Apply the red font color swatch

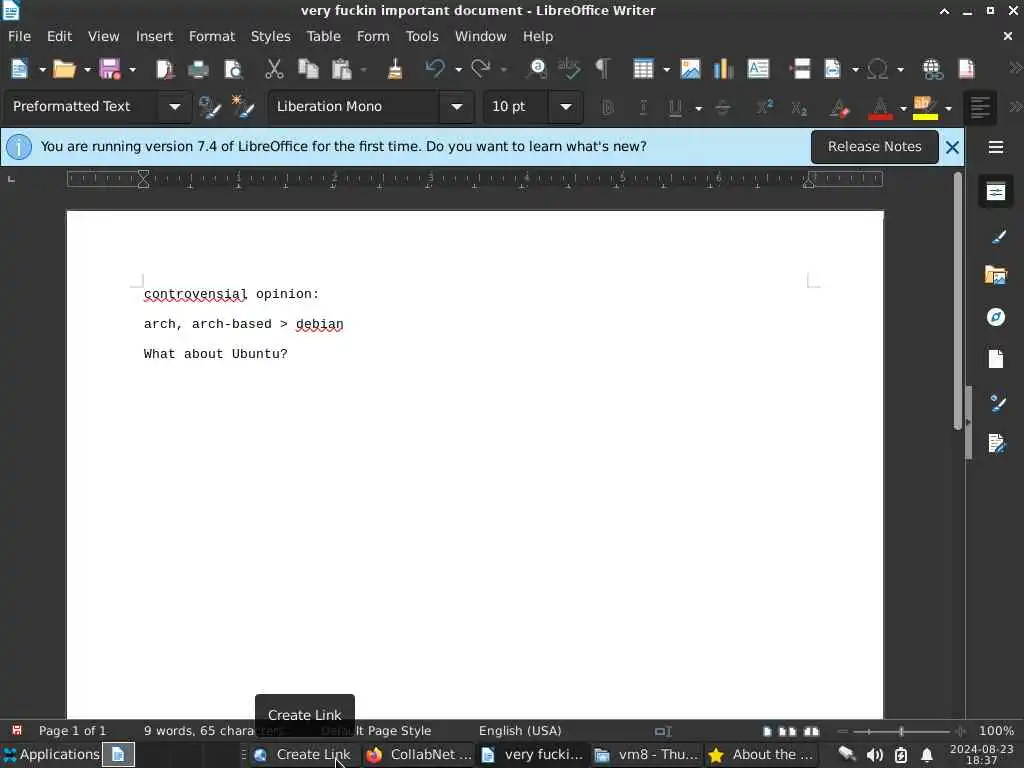(x=880, y=108)
